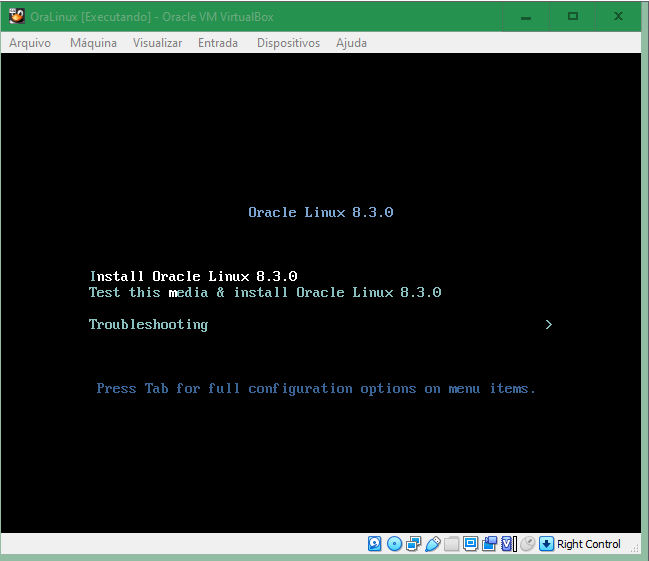Click the shared folders status icon
Viewport: 649px width, 561px height.
452,544
